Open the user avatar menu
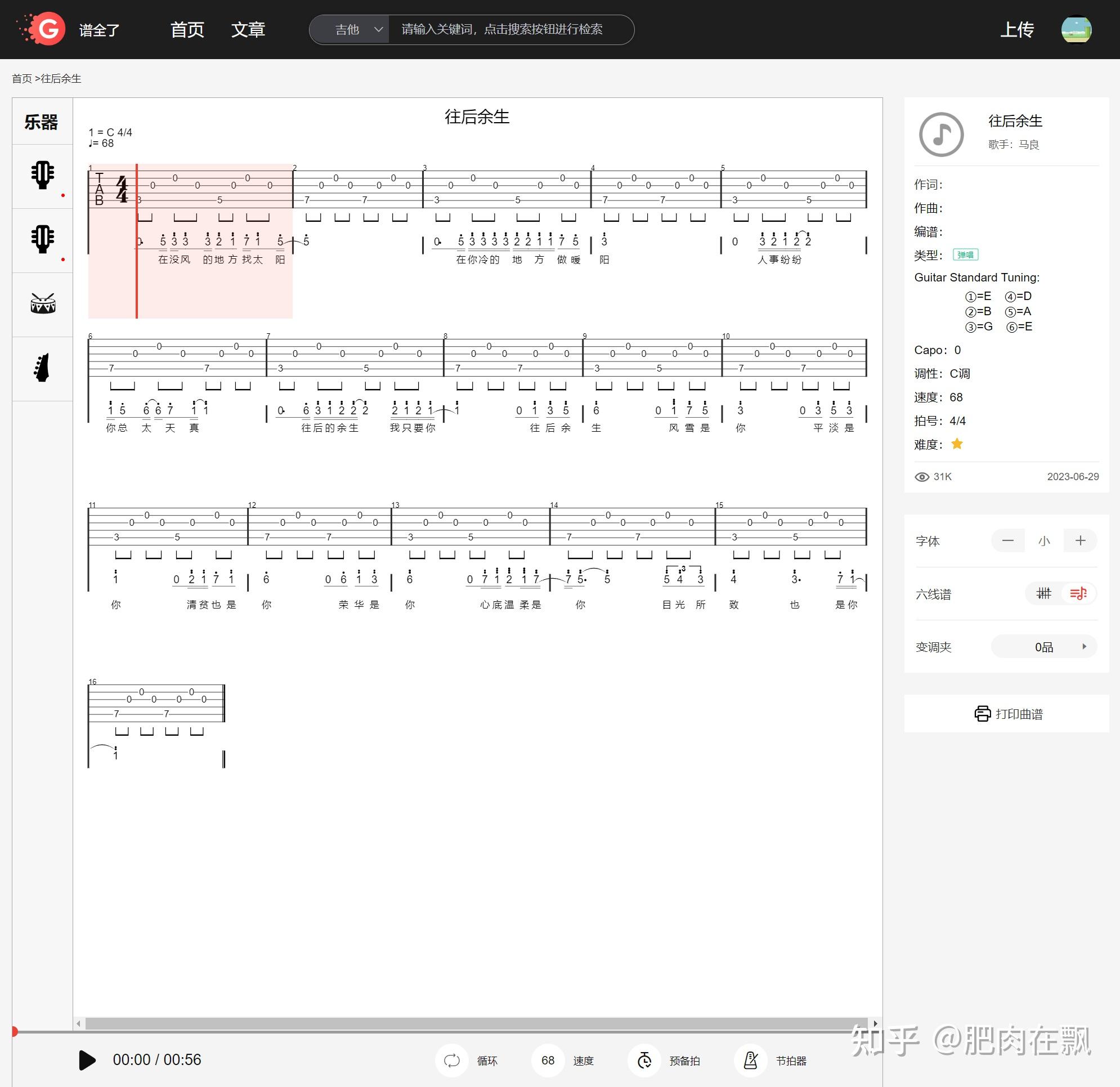The height and width of the screenshot is (1087, 1120). tap(1076, 29)
